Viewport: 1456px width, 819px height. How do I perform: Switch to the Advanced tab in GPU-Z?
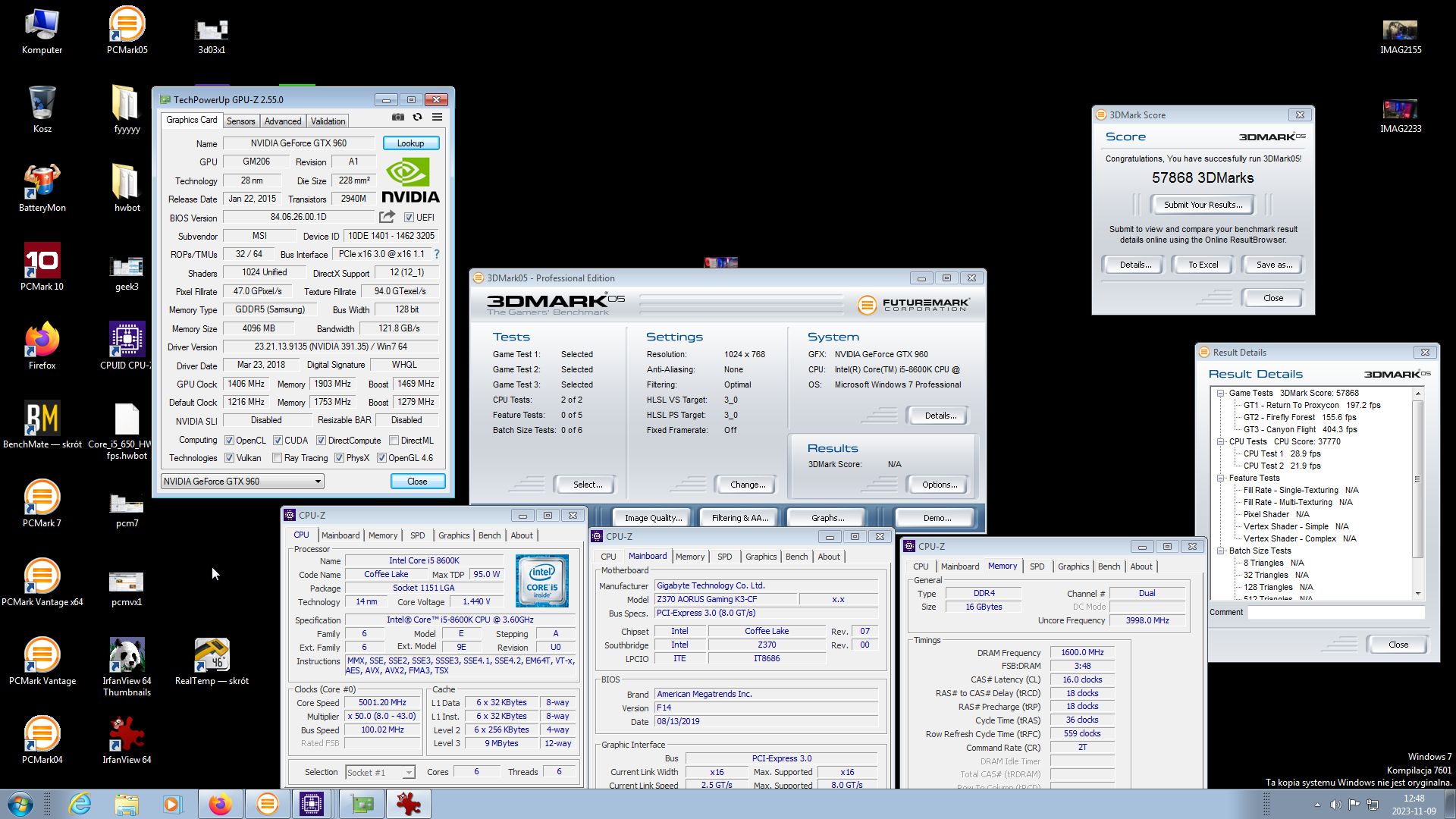283,121
